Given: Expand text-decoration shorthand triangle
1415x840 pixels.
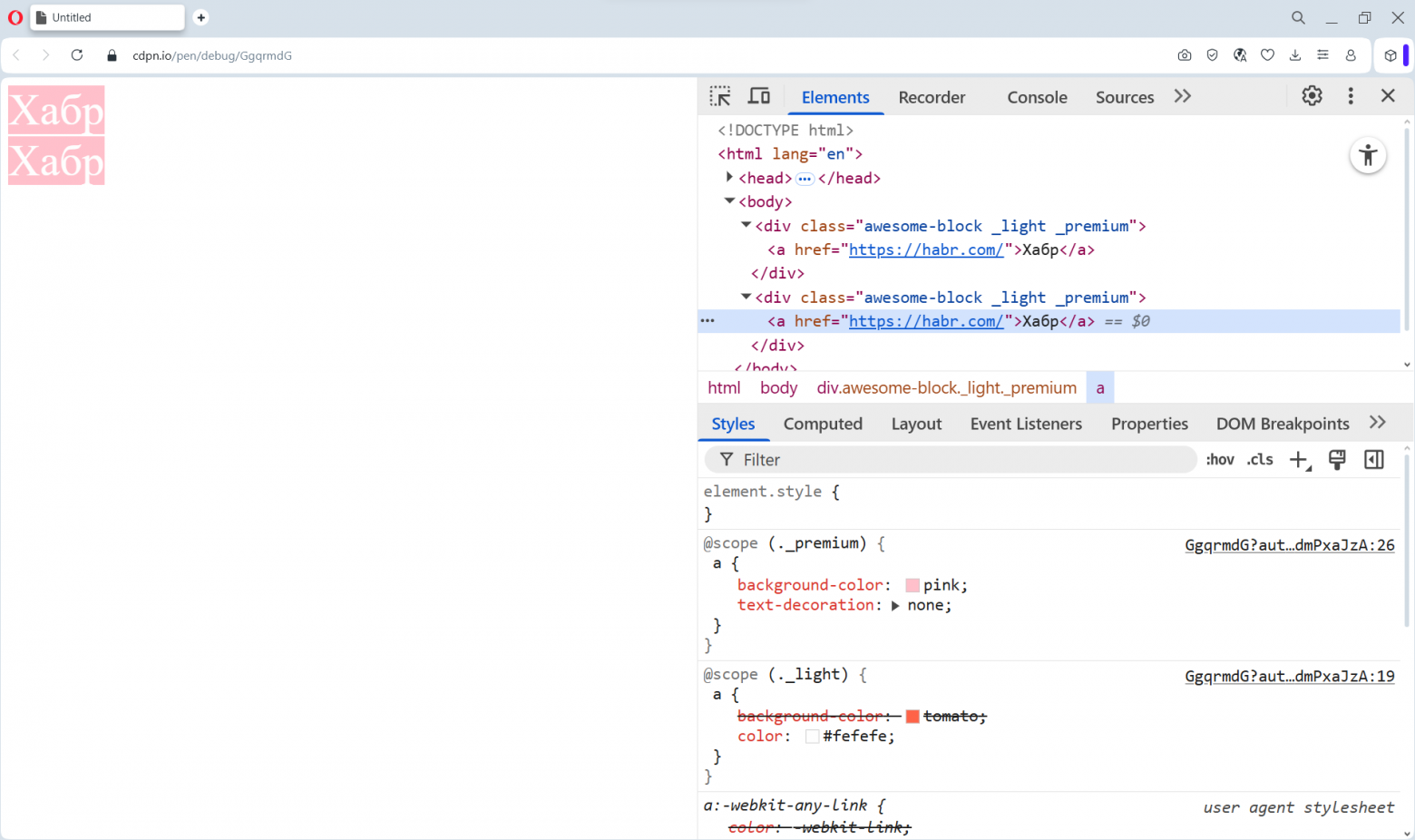Looking at the screenshot, I should click(x=895, y=606).
